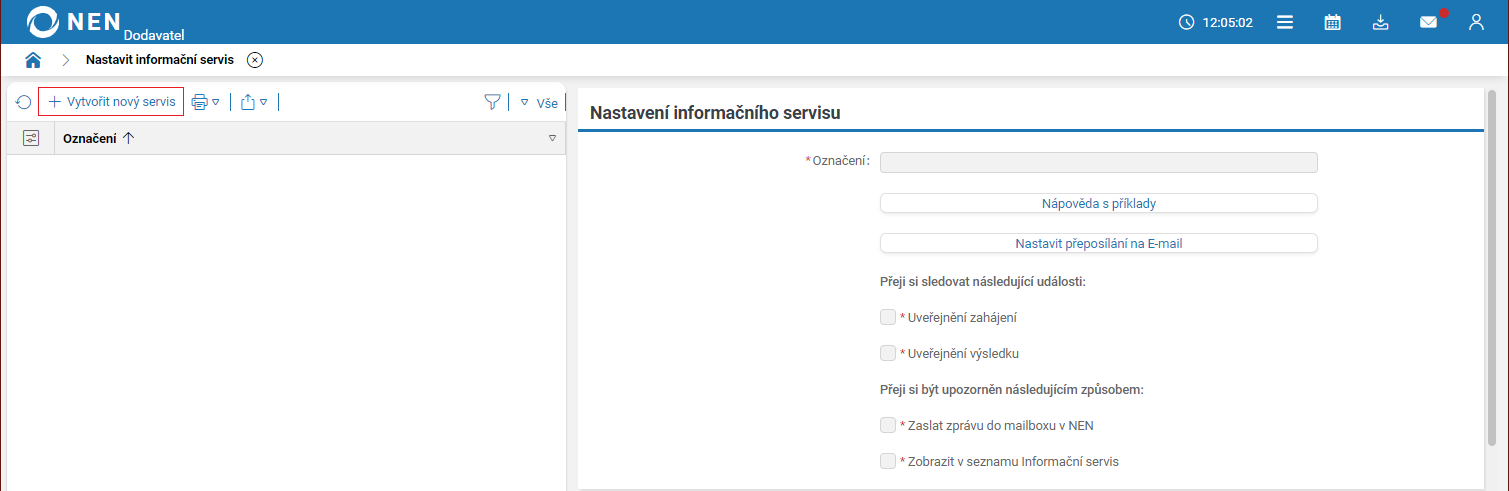Click the home icon in breadcrumb

(33, 60)
